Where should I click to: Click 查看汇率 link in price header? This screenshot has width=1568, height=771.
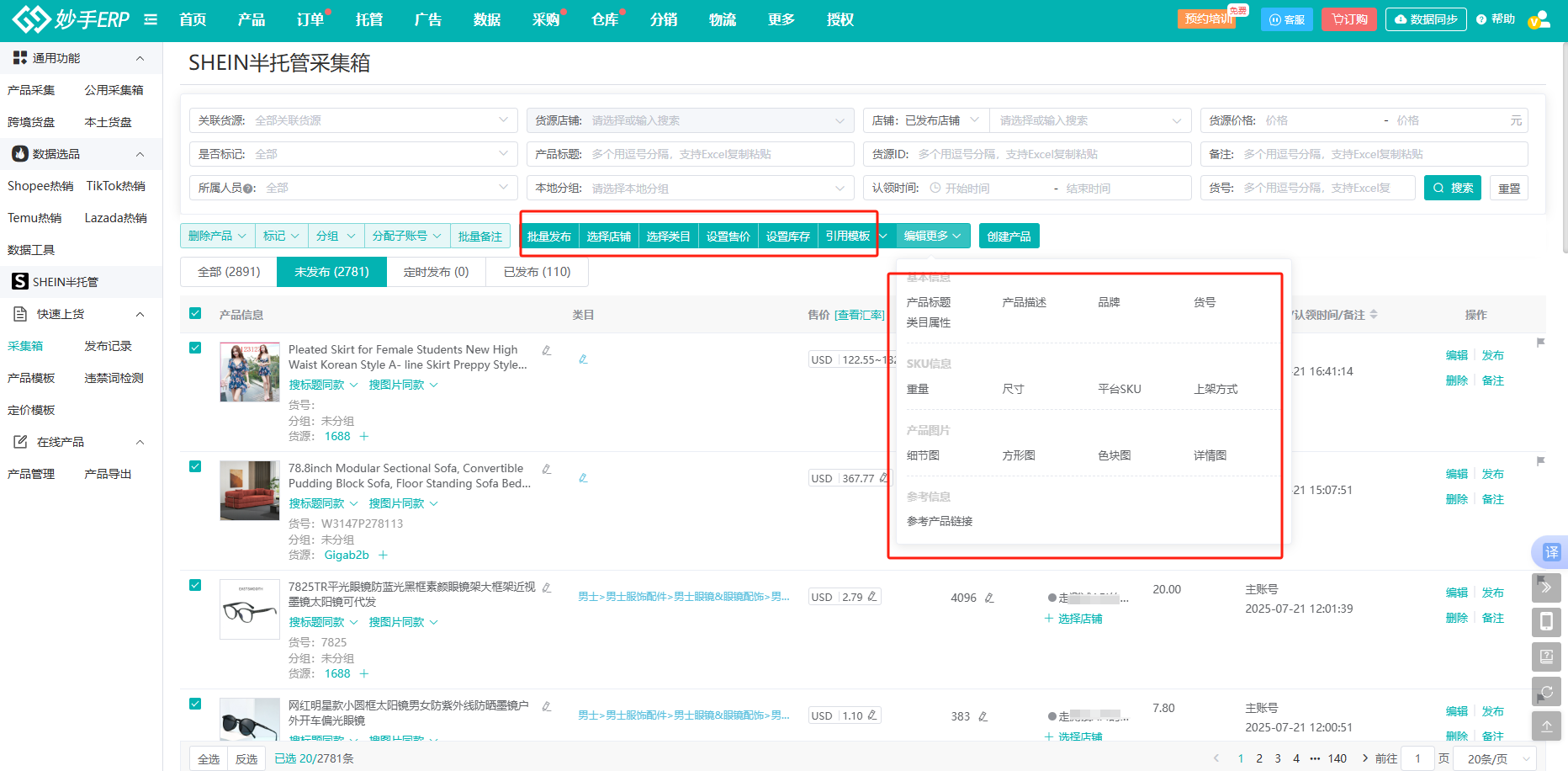click(860, 314)
